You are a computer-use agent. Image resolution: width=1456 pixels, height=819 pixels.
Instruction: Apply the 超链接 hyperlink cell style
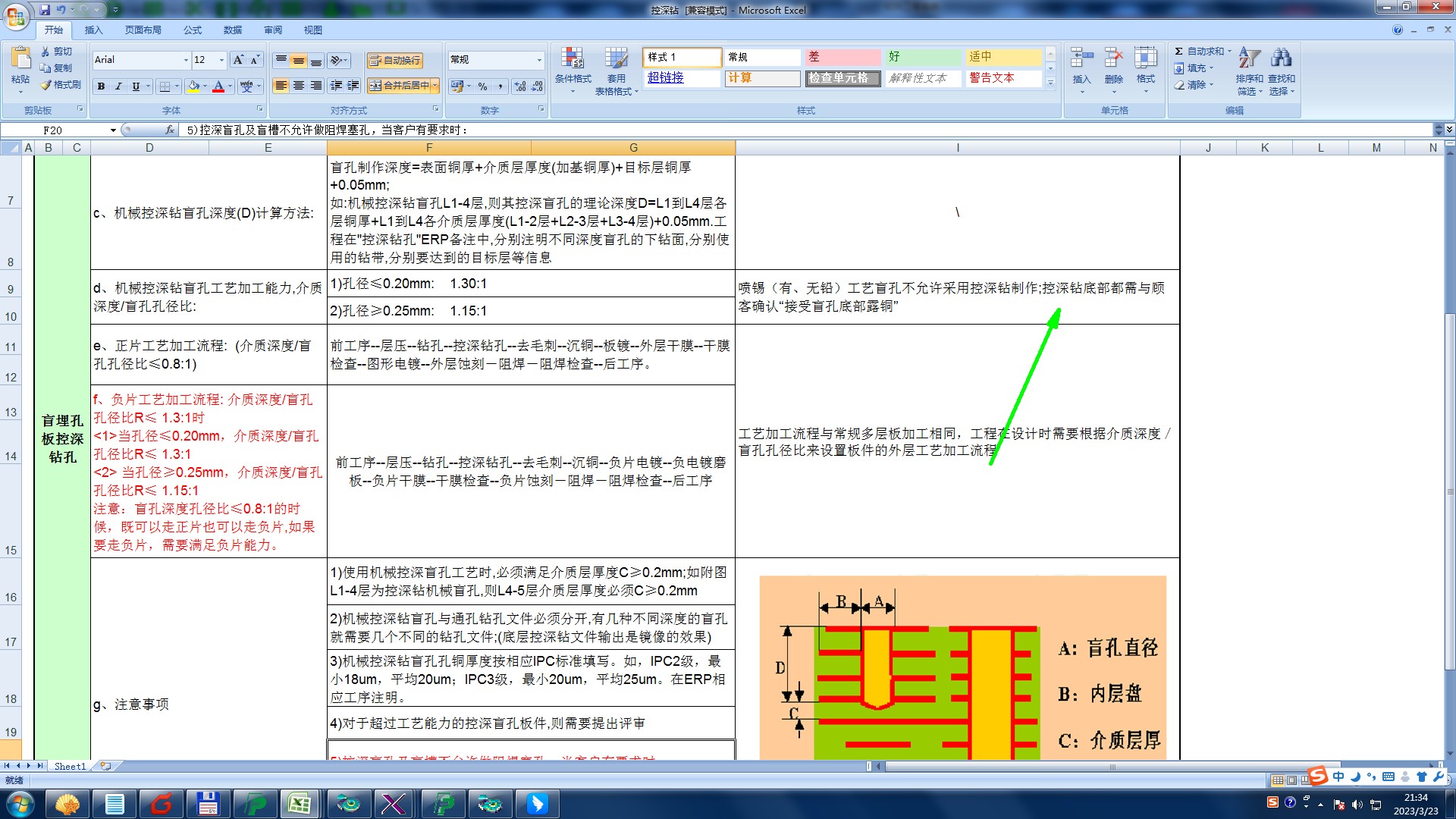[x=666, y=78]
